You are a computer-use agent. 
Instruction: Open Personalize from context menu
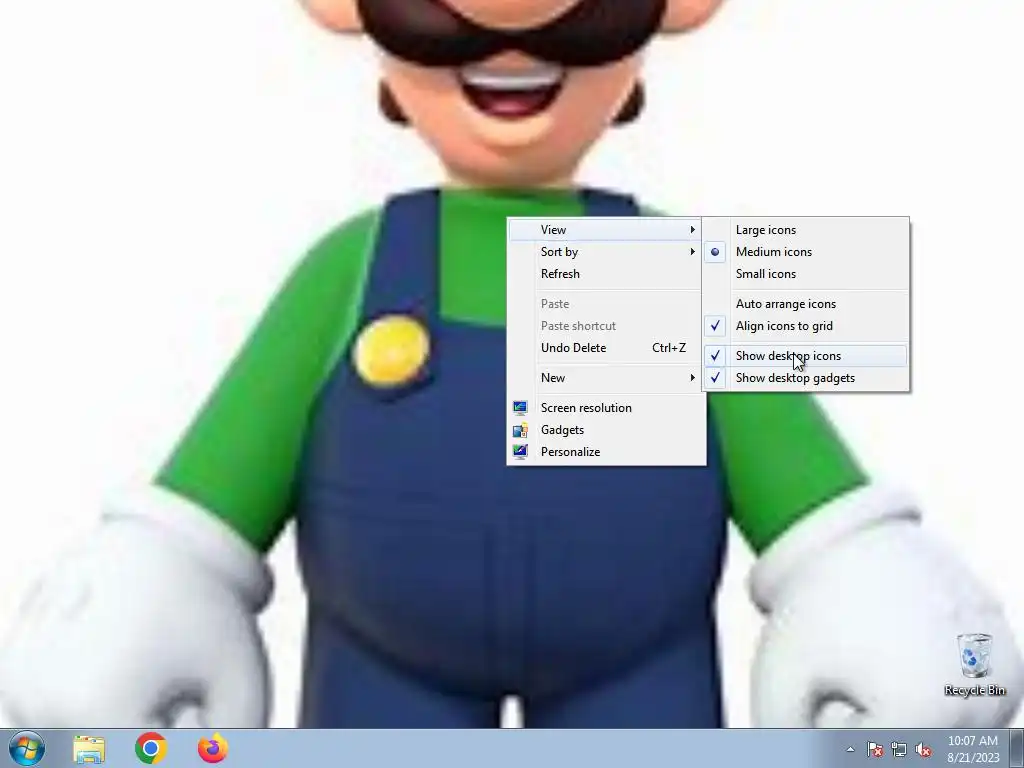point(606,452)
